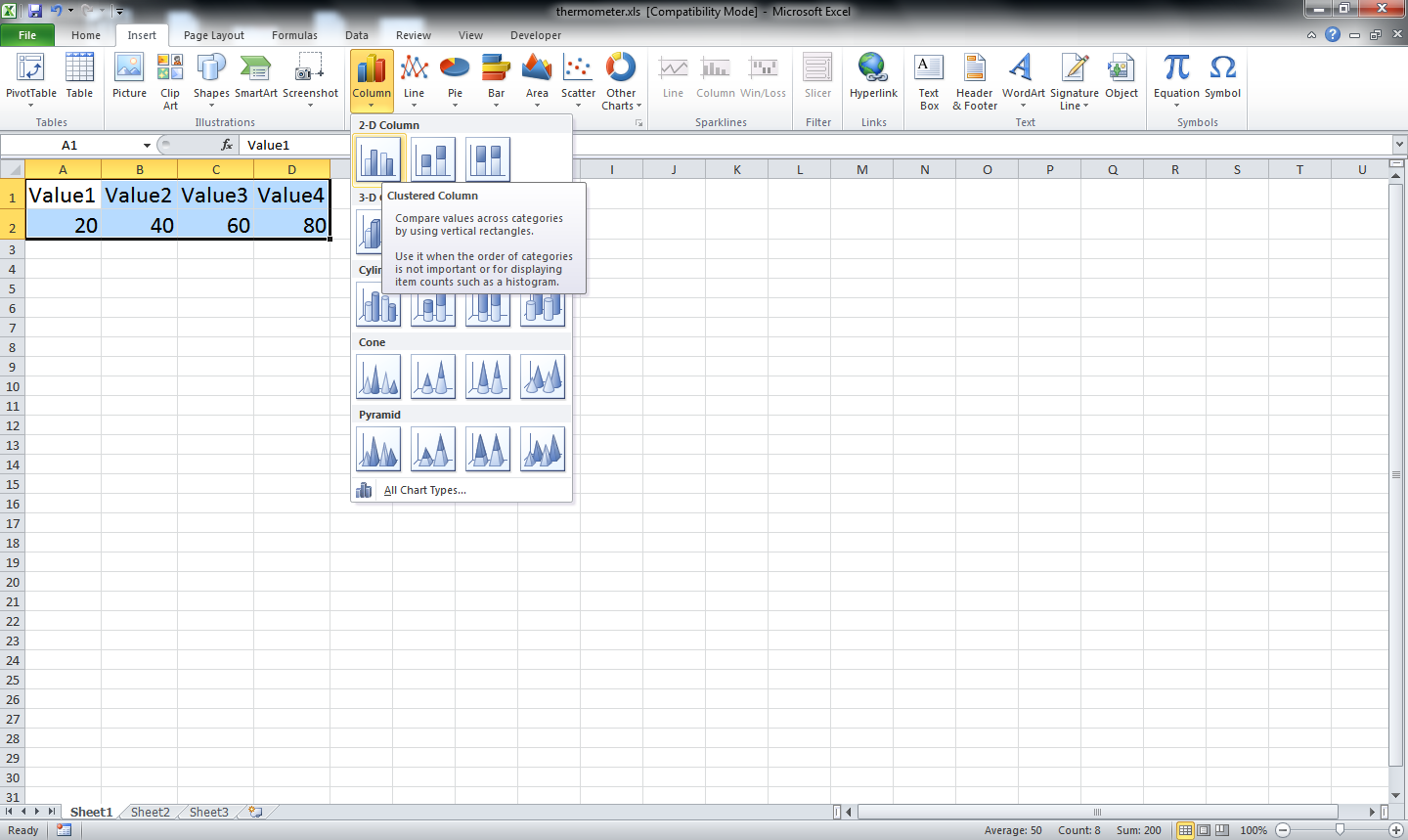Image resolution: width=1408 pixels, height=840 pixels.
Task: Open the Screenshot tool
Action: pyautogui.click(x=310, y=80)
